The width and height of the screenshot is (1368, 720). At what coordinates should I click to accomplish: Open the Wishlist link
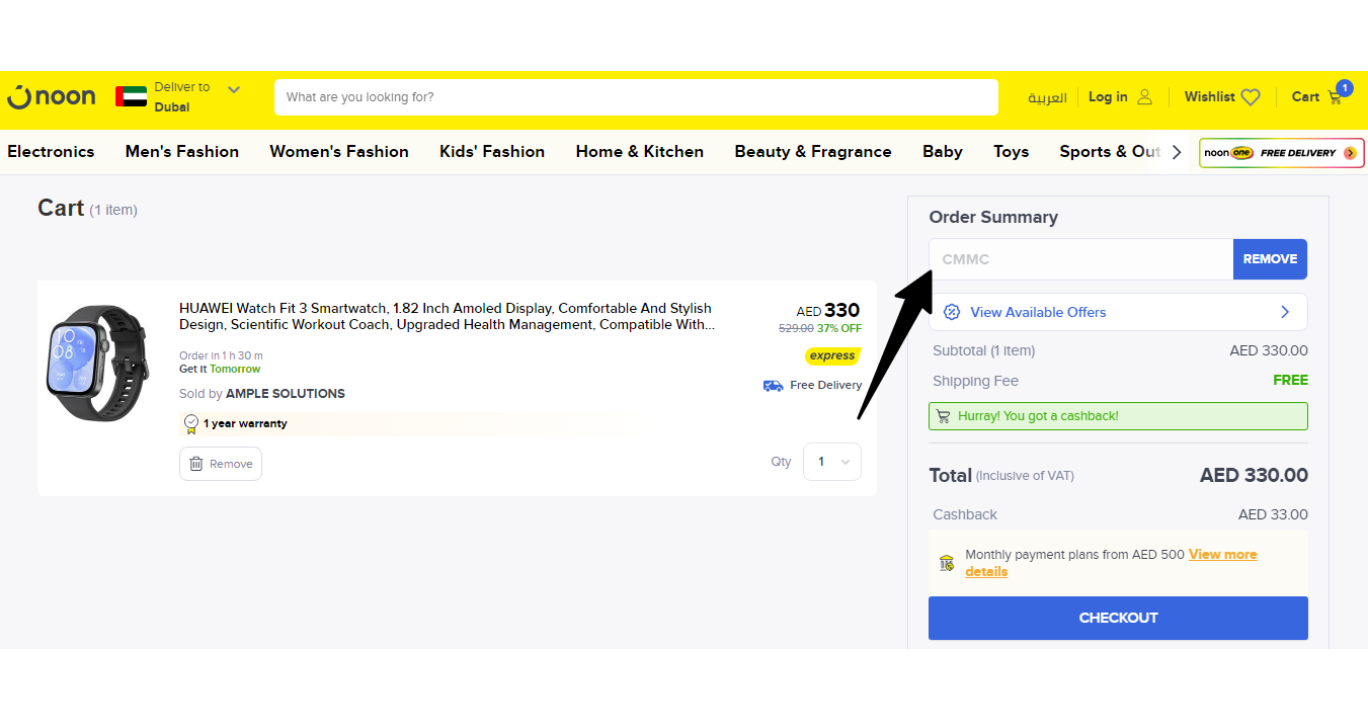point(1210,97)
